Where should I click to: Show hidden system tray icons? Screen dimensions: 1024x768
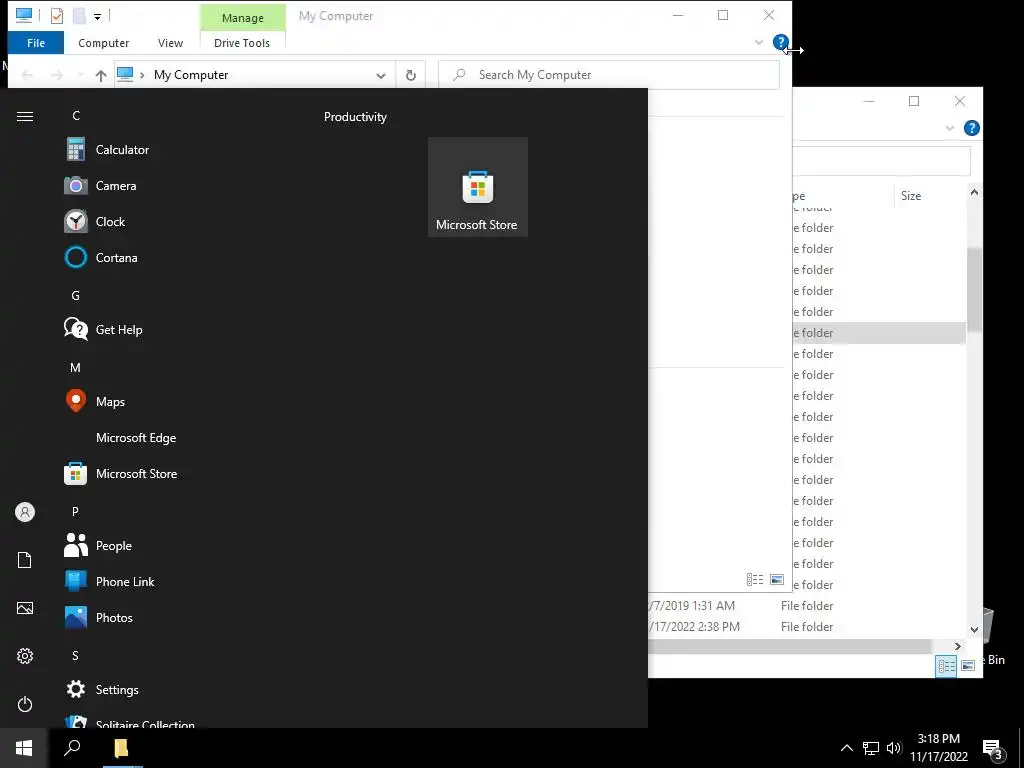click(846, 748)
